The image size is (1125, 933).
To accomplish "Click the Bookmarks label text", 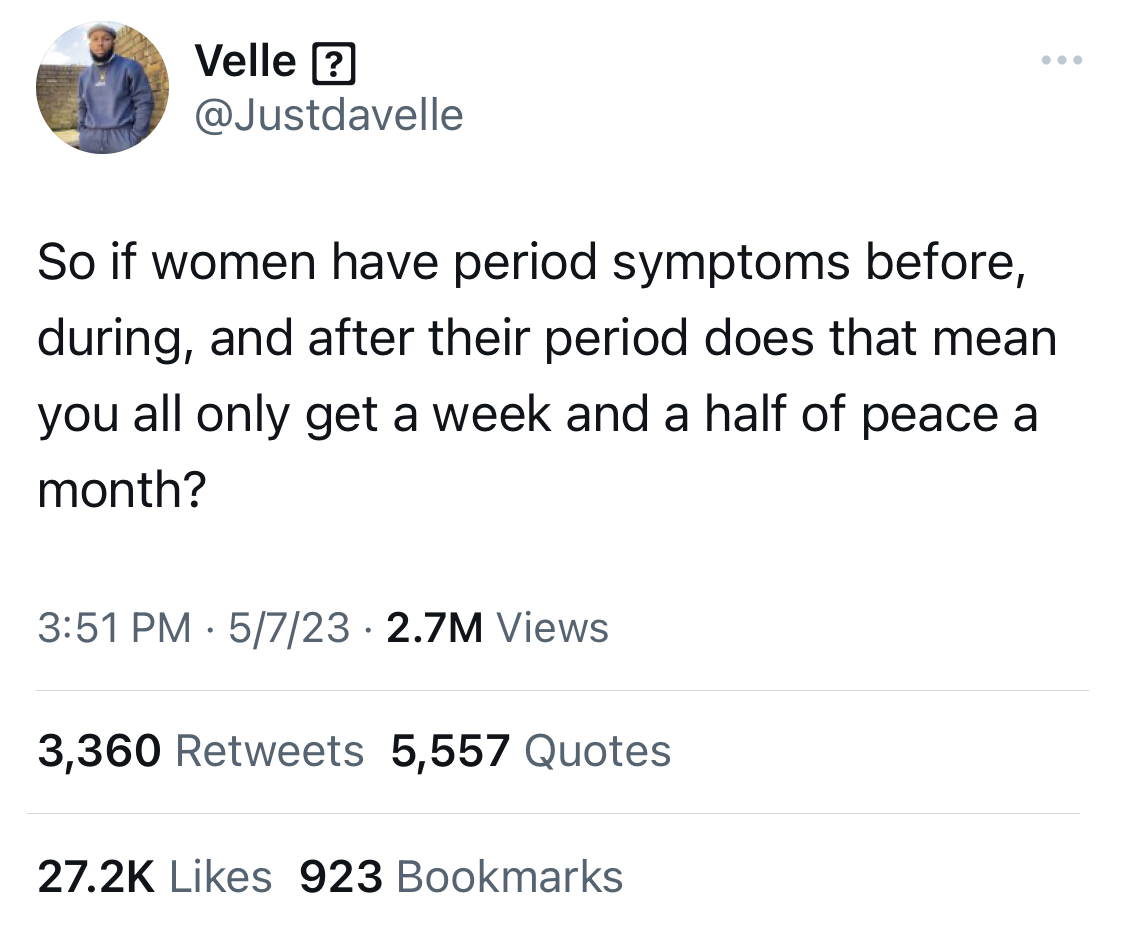I will coord(509,876).
